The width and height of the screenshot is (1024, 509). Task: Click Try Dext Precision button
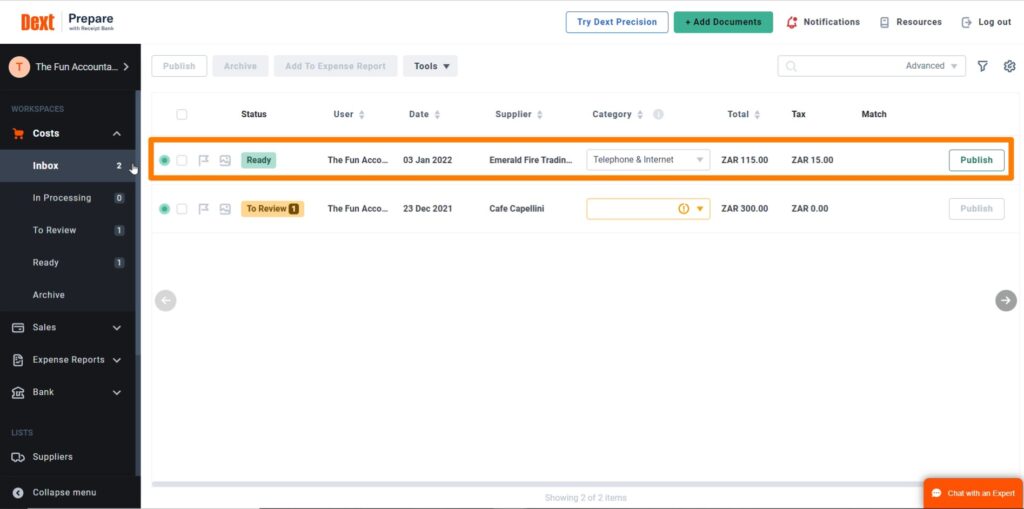tap(617, 22)
